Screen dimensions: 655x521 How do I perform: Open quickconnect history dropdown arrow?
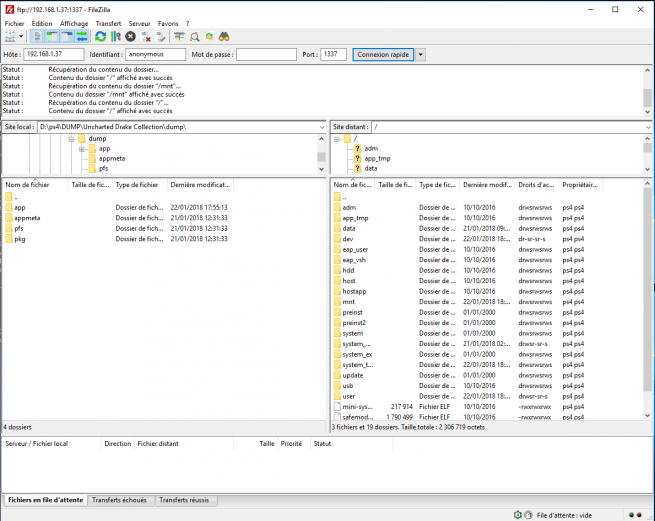coord(421,54)
